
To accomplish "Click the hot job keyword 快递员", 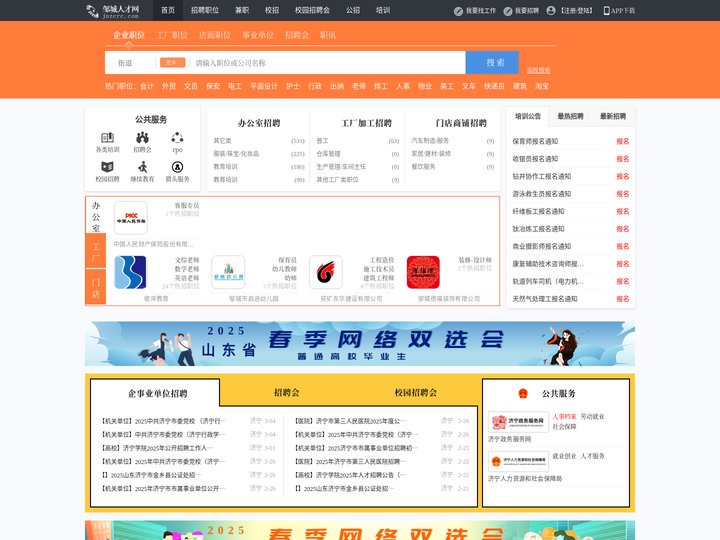I will [494, 86].
